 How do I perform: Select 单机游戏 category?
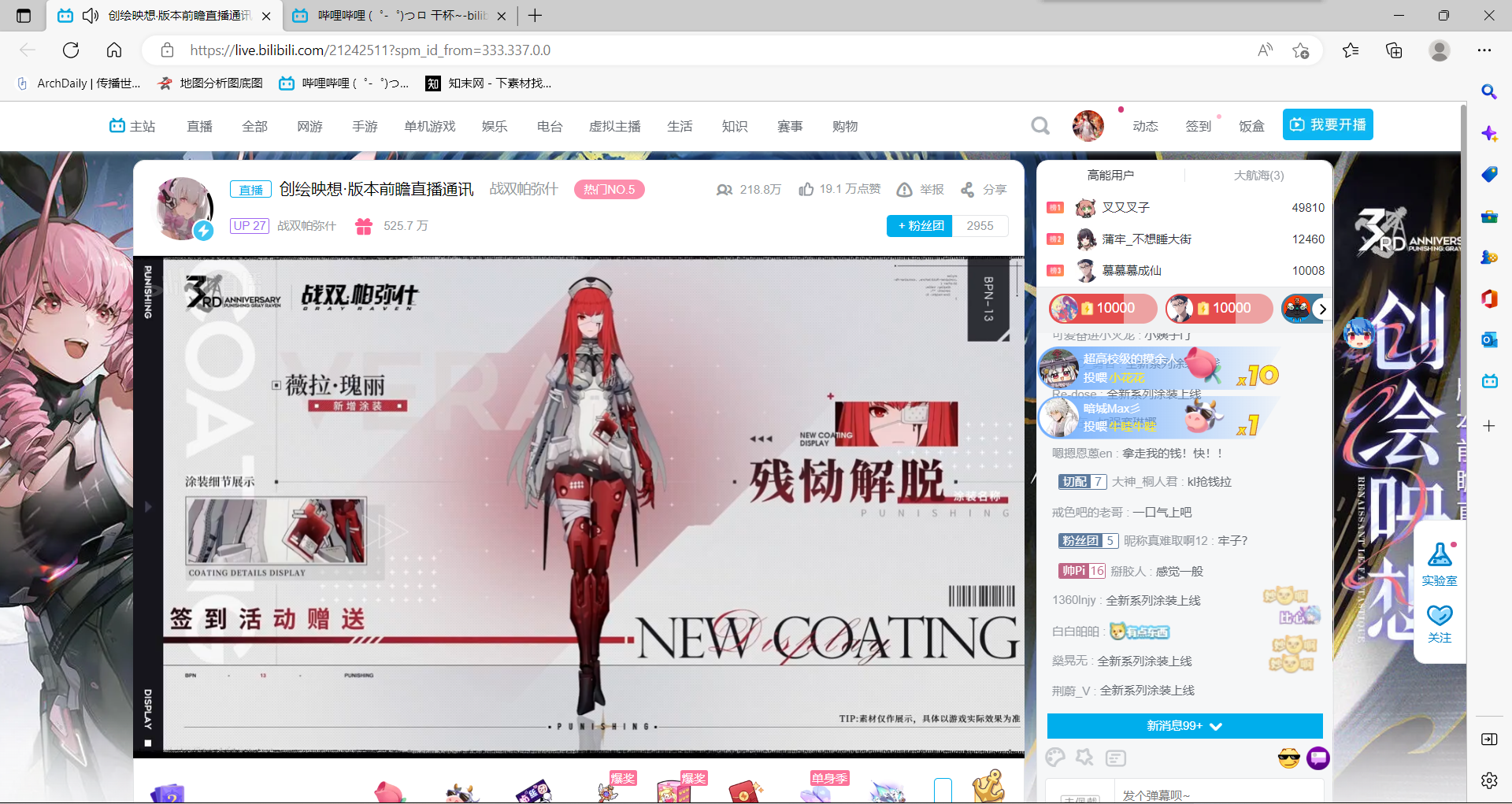pyautogui.click(x=430, y=126)
